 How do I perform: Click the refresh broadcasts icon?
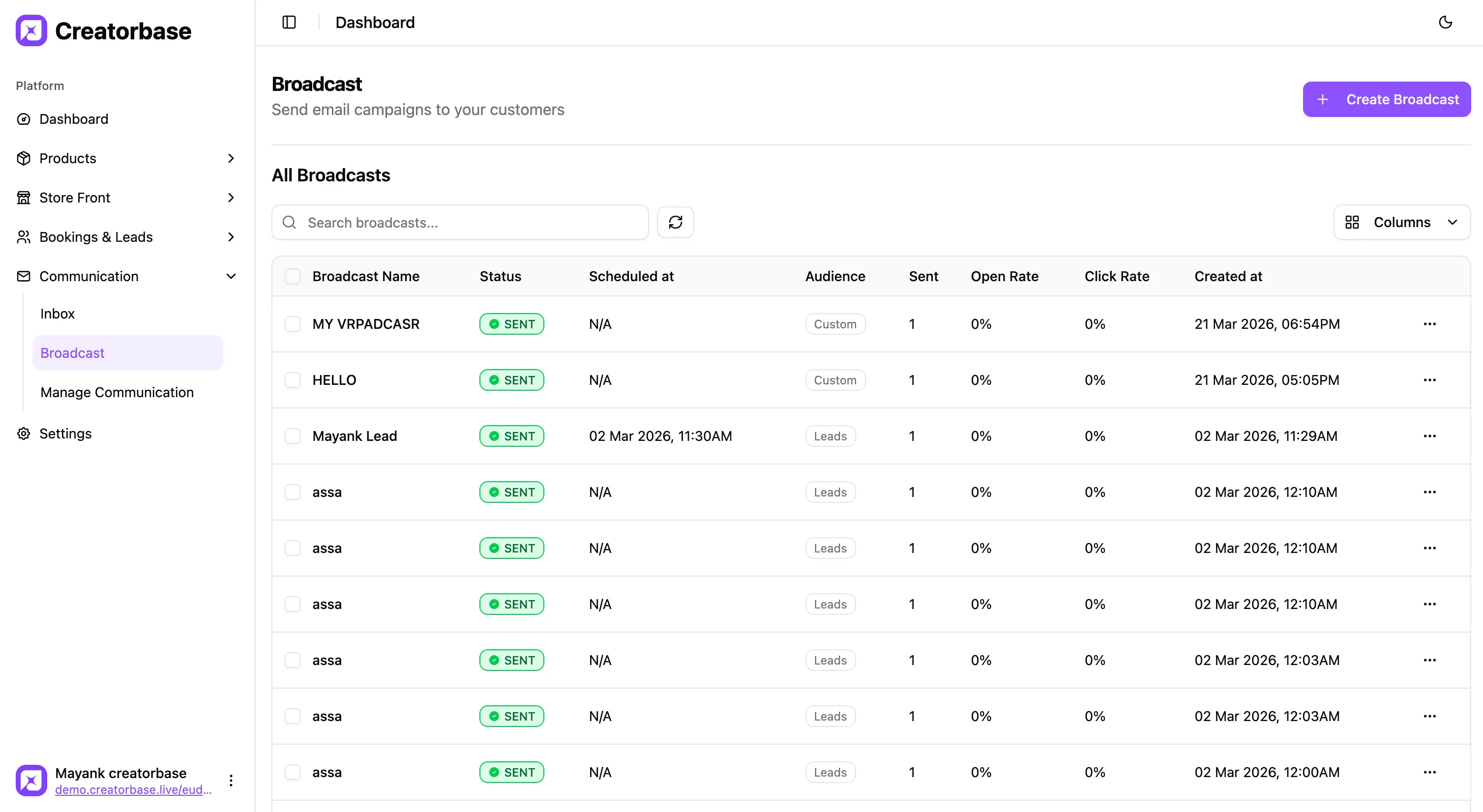(675, 222)
